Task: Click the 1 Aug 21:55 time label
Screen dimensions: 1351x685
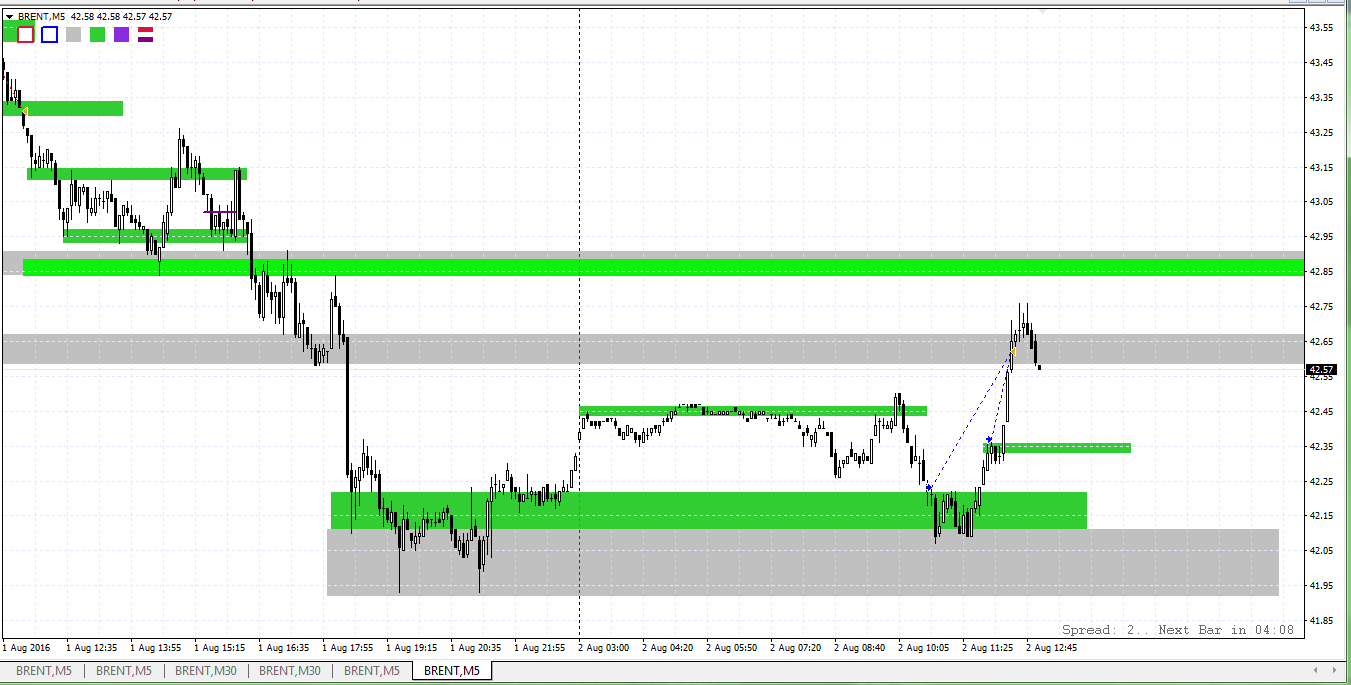Action: tap(539, 648)
